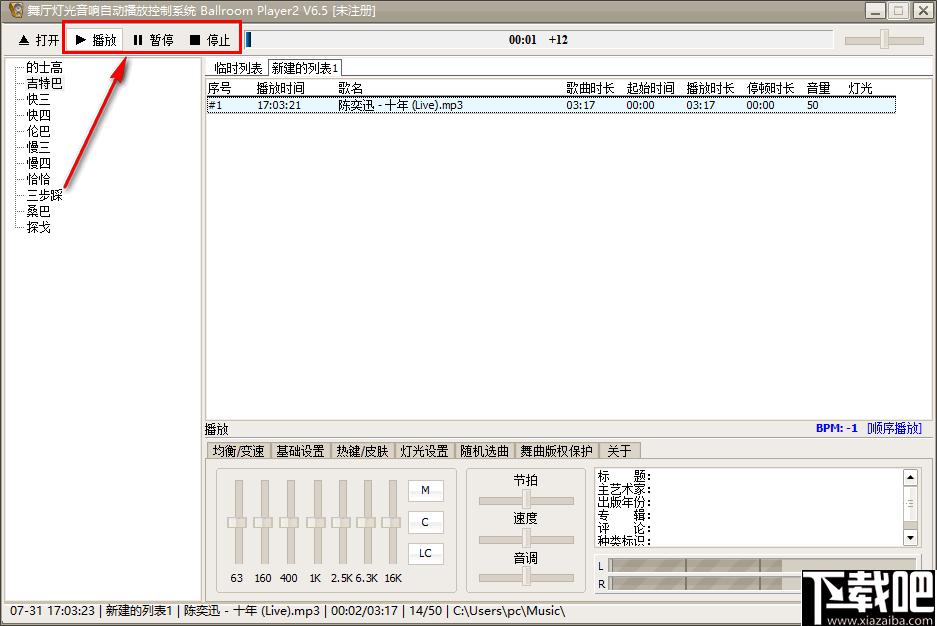Click the C equalizer button
Viewport: 937px width, 626px height.
click(x=425, y=522)
